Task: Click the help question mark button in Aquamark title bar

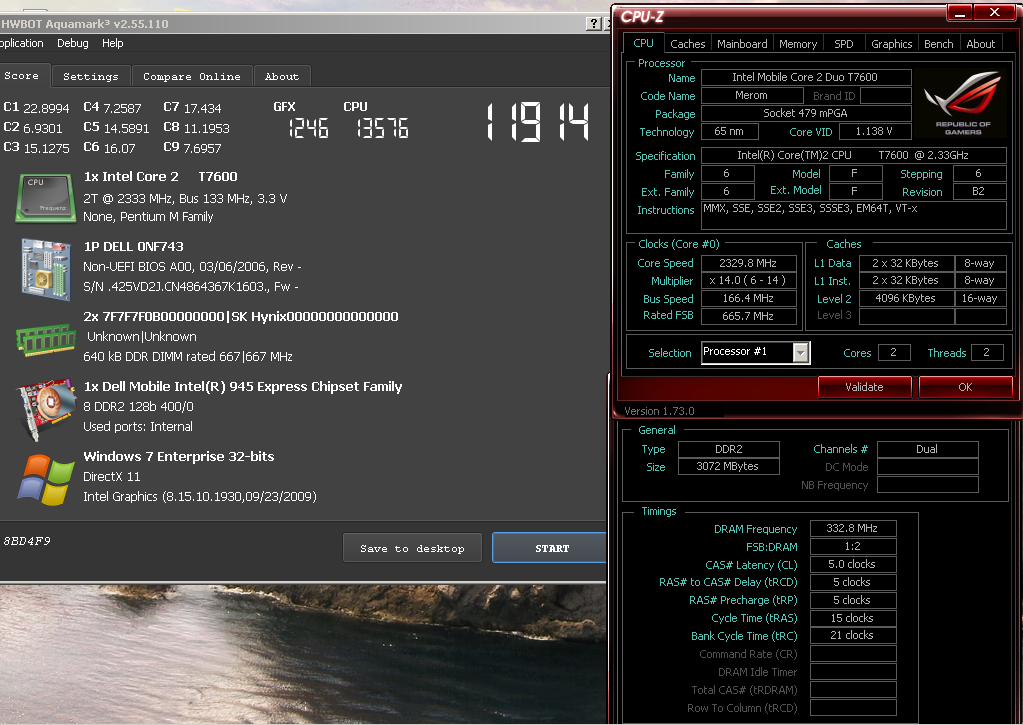Action: [593, 23]
